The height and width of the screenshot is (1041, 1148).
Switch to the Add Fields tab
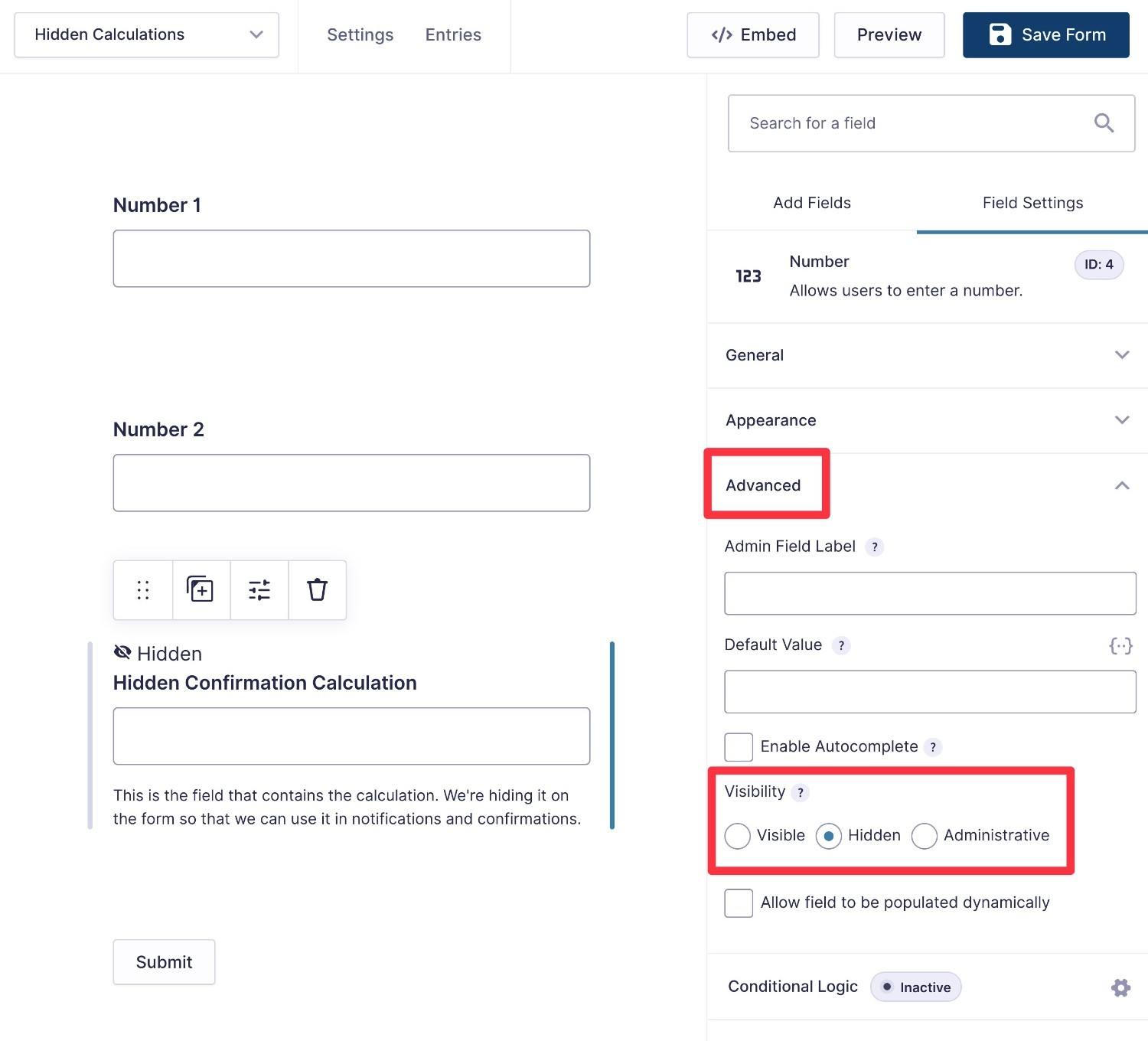[811, 203]
